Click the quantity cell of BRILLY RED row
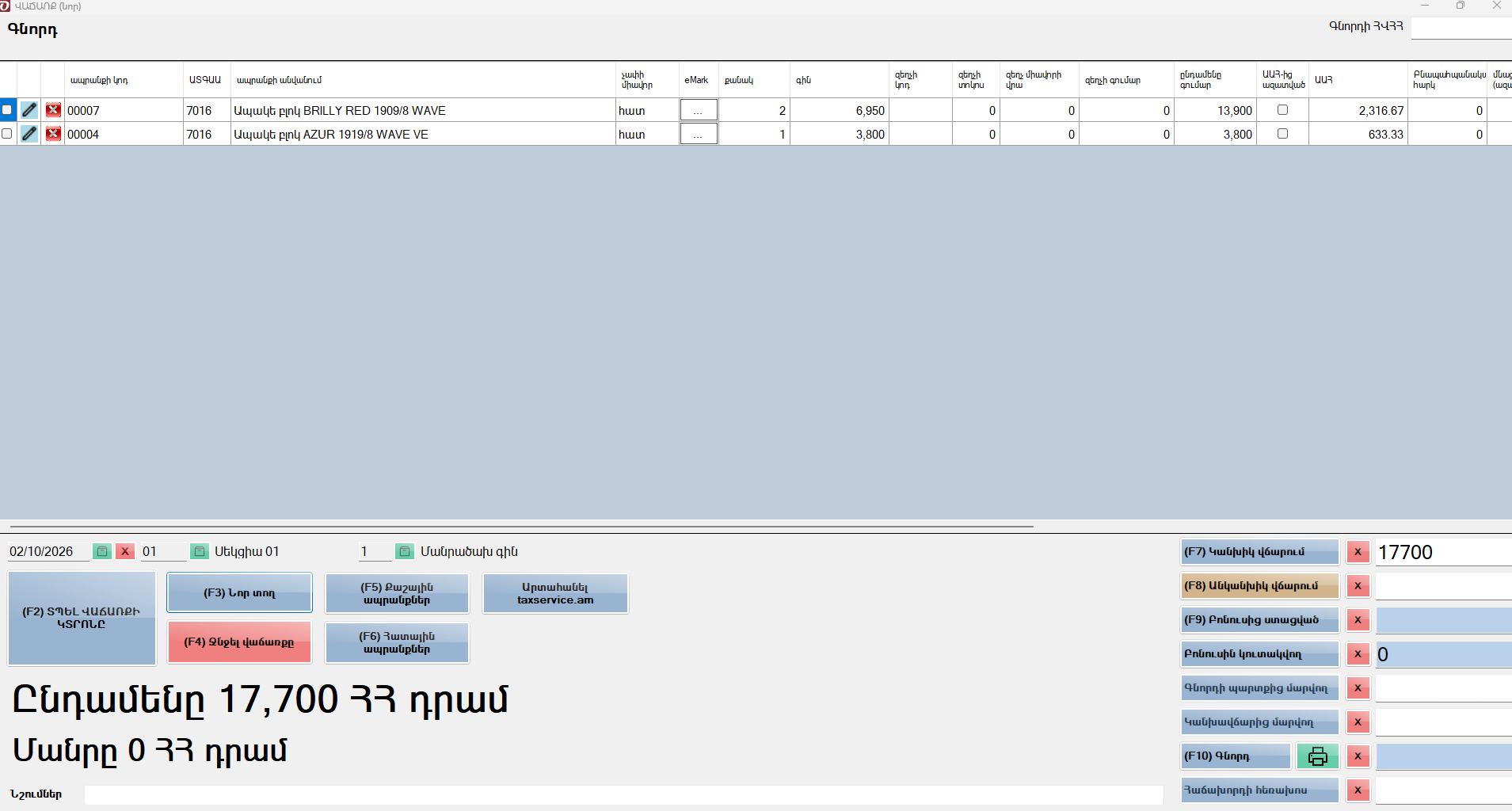The image size is (1512, 811). click(754, 110)
